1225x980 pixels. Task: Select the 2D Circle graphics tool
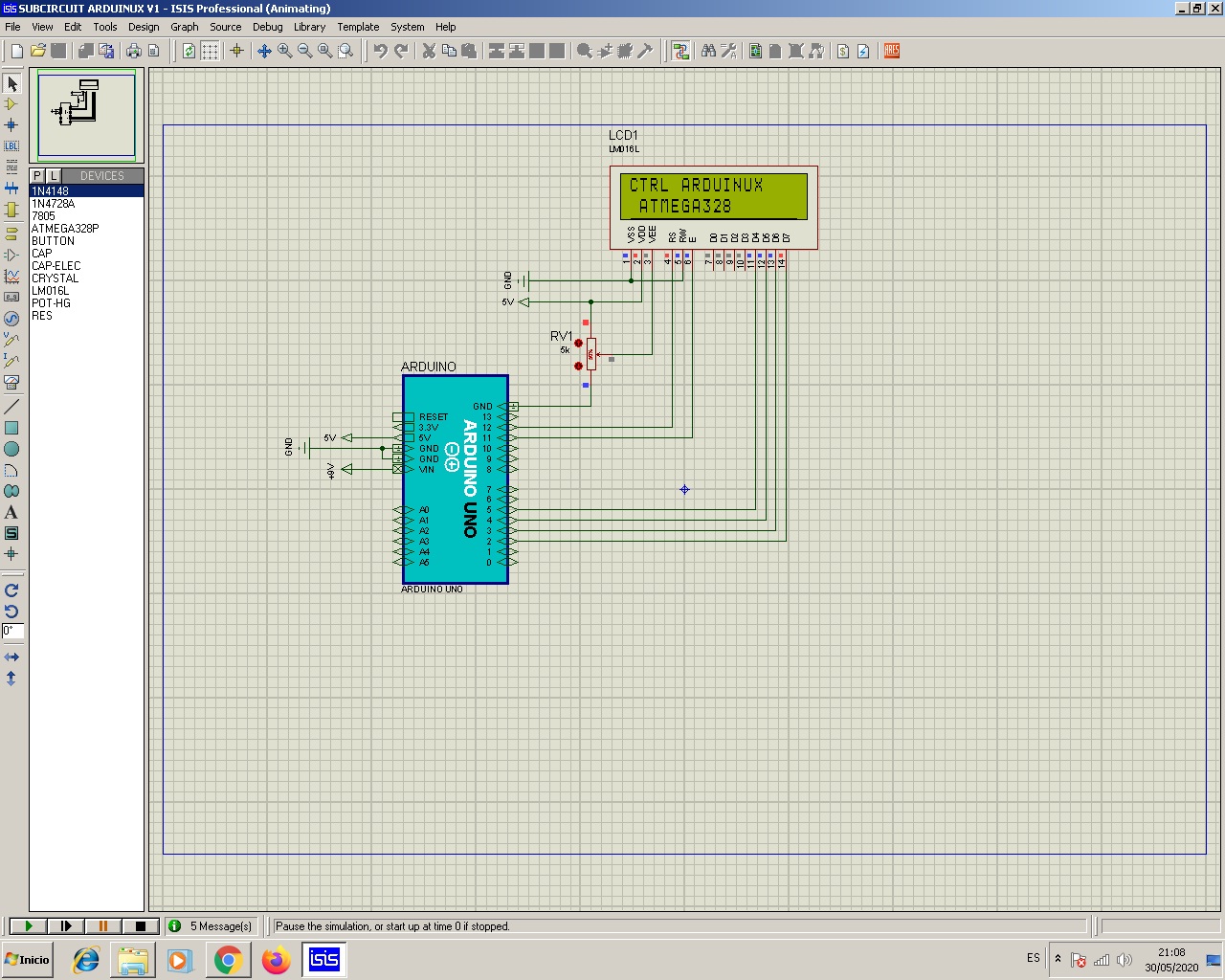tap(11, 448)
